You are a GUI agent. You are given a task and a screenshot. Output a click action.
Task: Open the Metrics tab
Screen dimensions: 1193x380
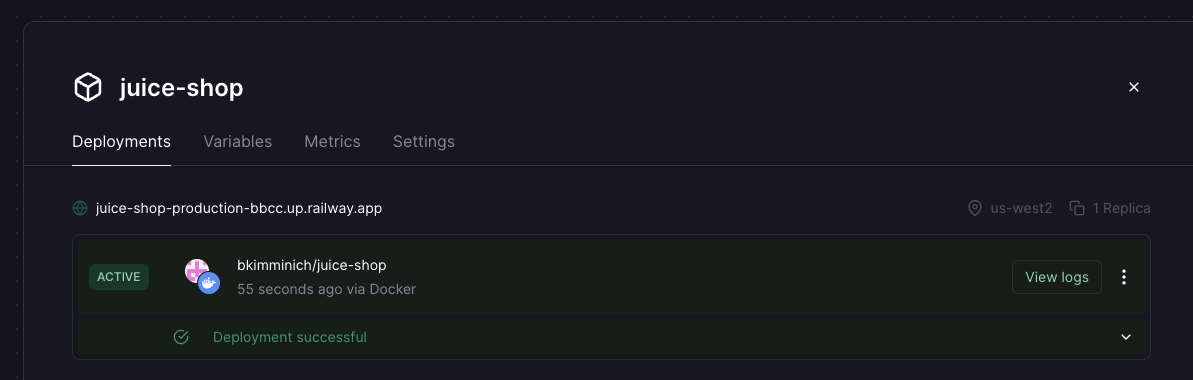332,142
